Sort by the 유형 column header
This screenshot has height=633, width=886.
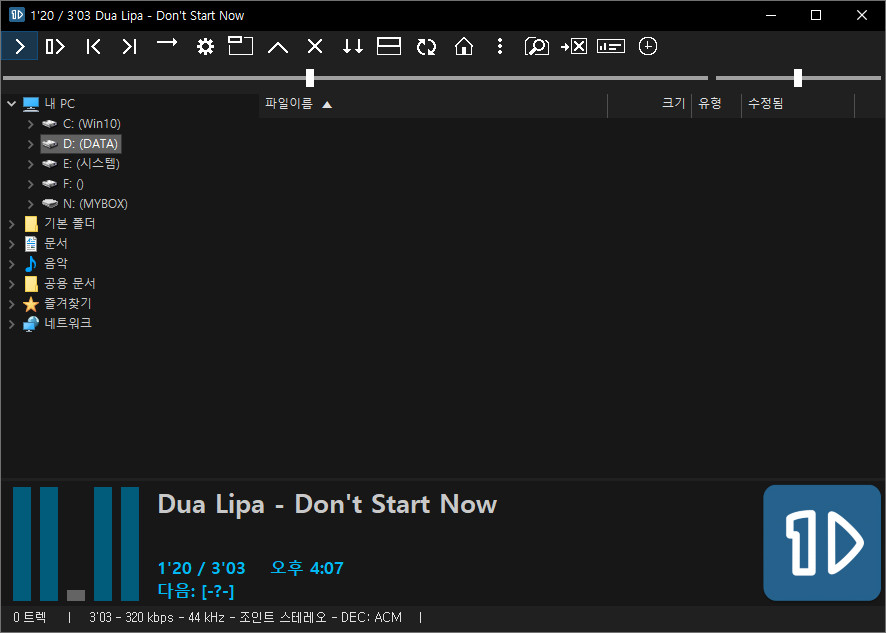(x=716, y=104)
